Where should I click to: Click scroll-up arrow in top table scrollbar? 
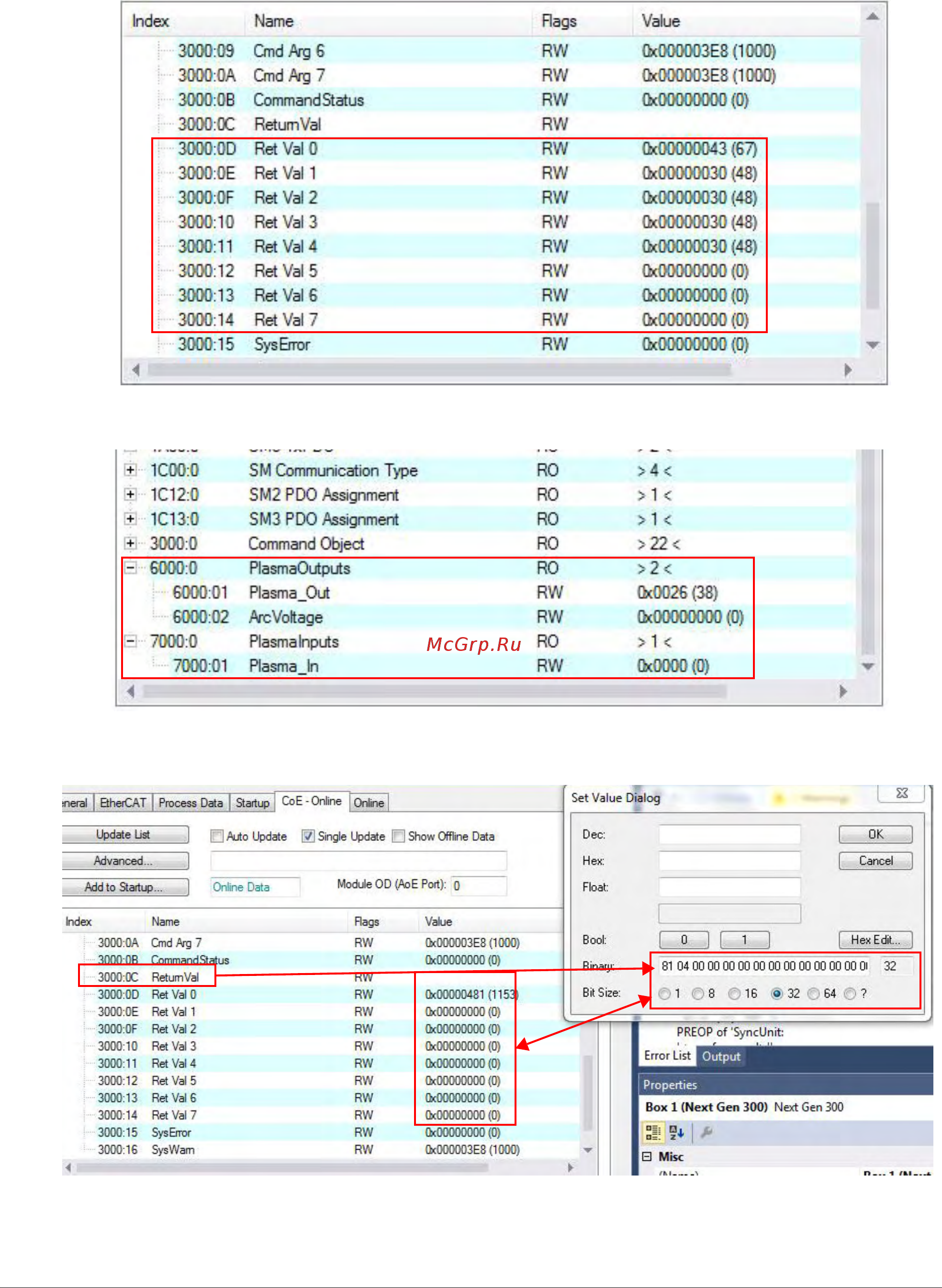coord(872,17)
